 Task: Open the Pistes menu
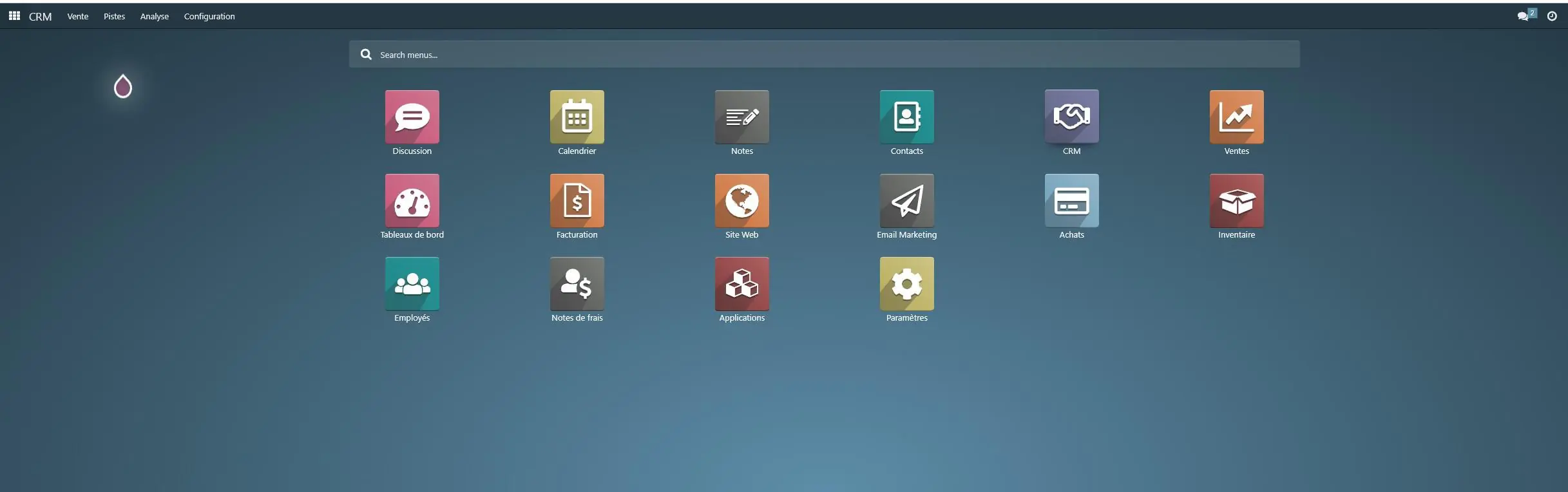click(114, 17)
